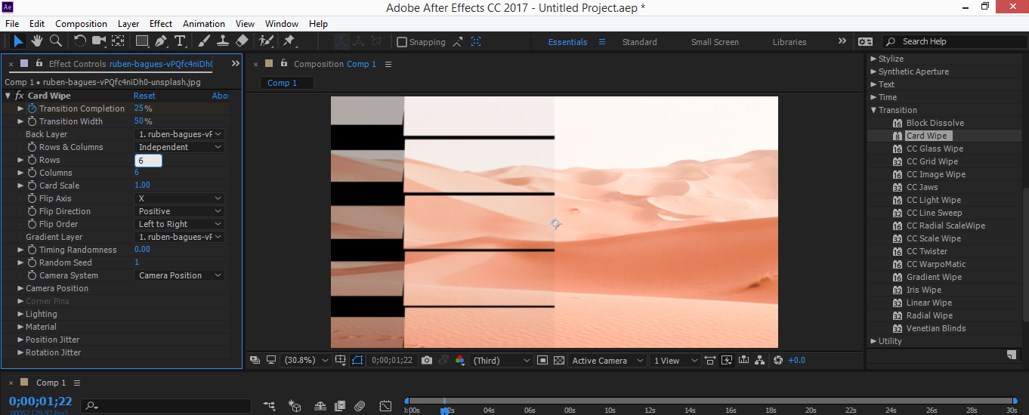Open the Flip Order dropdown
This screenshot has width=1029, height=415.
(179, 224)
